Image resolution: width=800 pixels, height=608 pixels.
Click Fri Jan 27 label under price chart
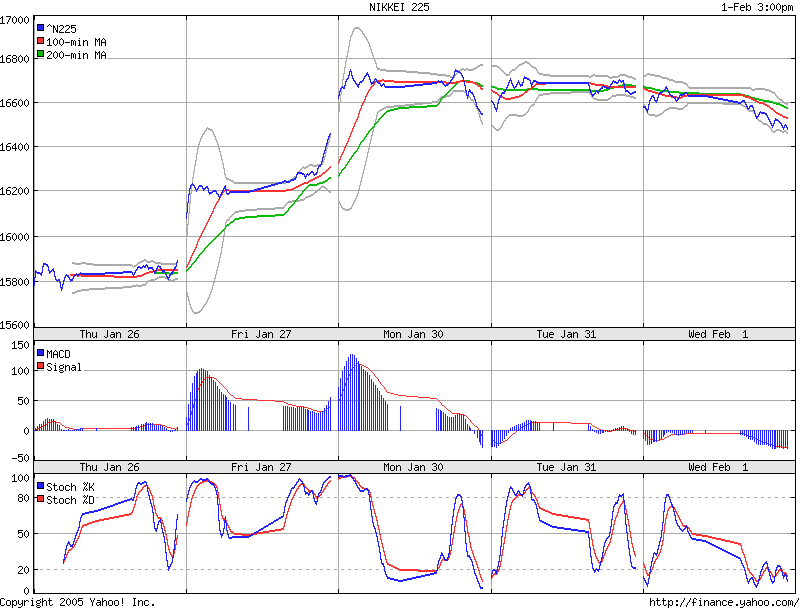pyautogui.click(x=261, y=334)
